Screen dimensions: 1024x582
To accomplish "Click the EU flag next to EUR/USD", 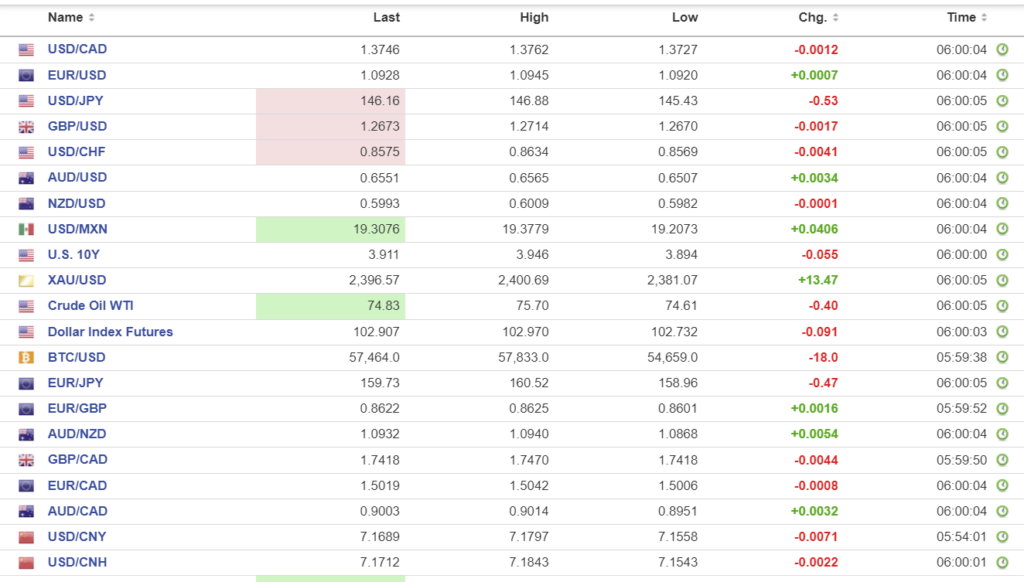I will tap(26, 76).
